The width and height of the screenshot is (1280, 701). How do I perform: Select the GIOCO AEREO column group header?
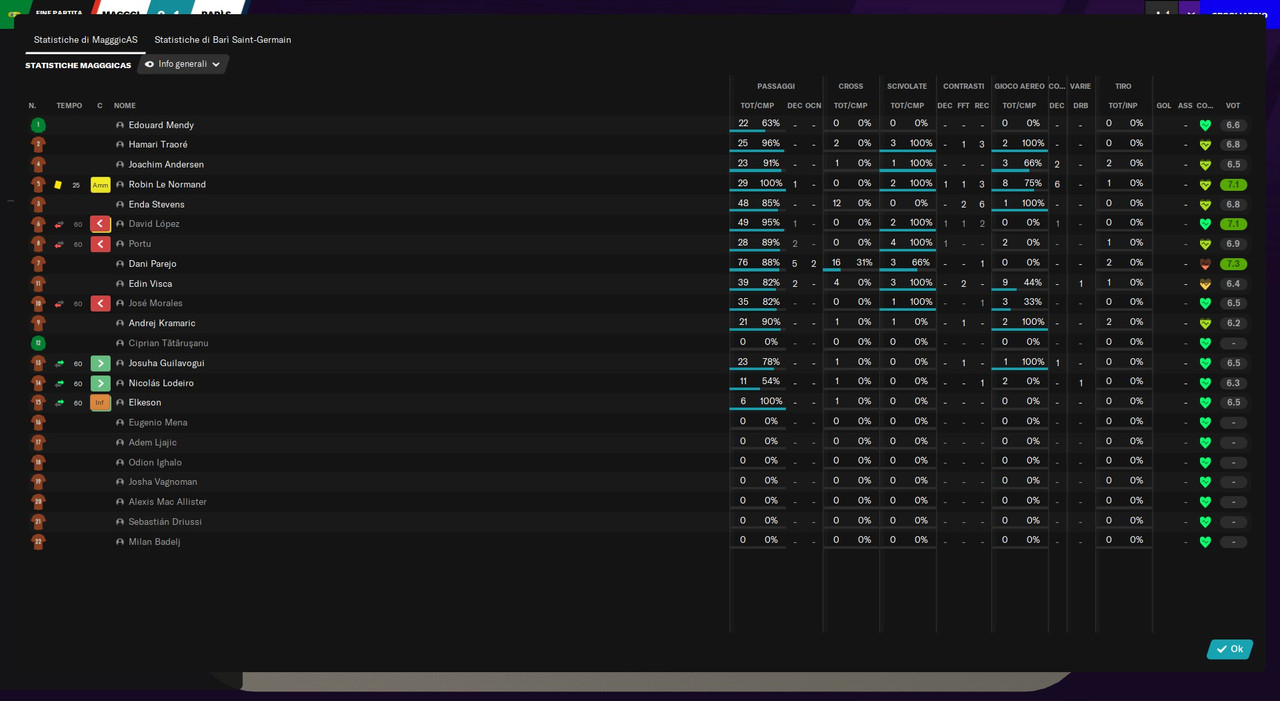tap(1019, 86)
